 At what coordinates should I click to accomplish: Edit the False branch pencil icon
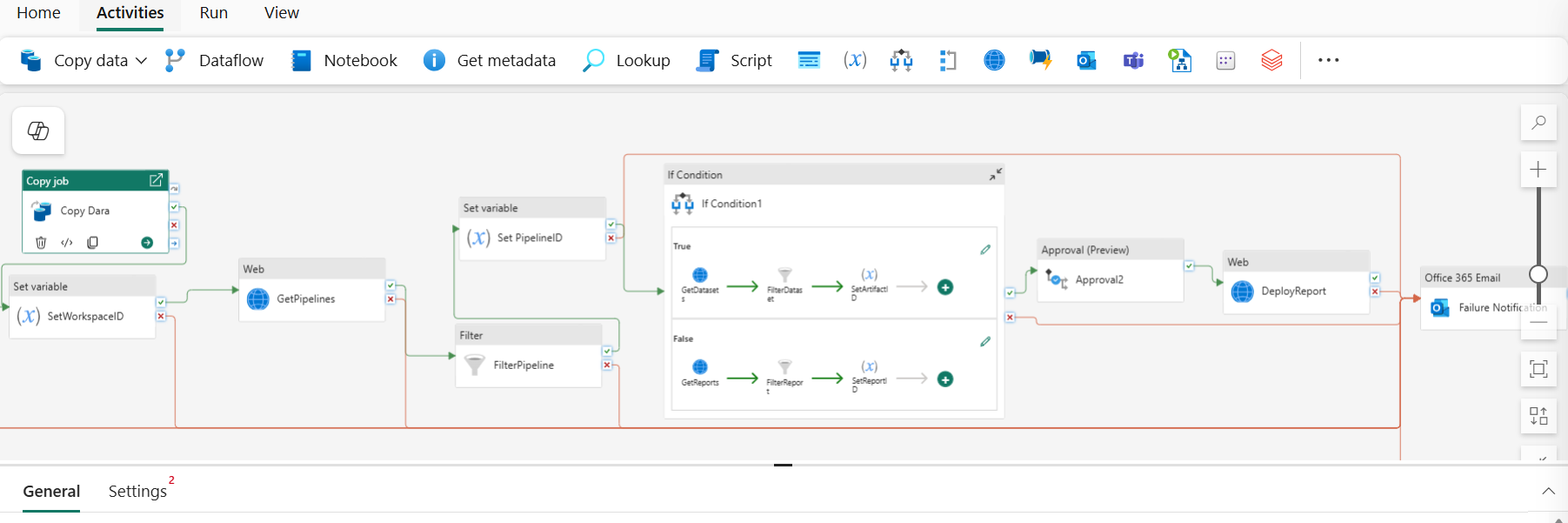(985, 342)
